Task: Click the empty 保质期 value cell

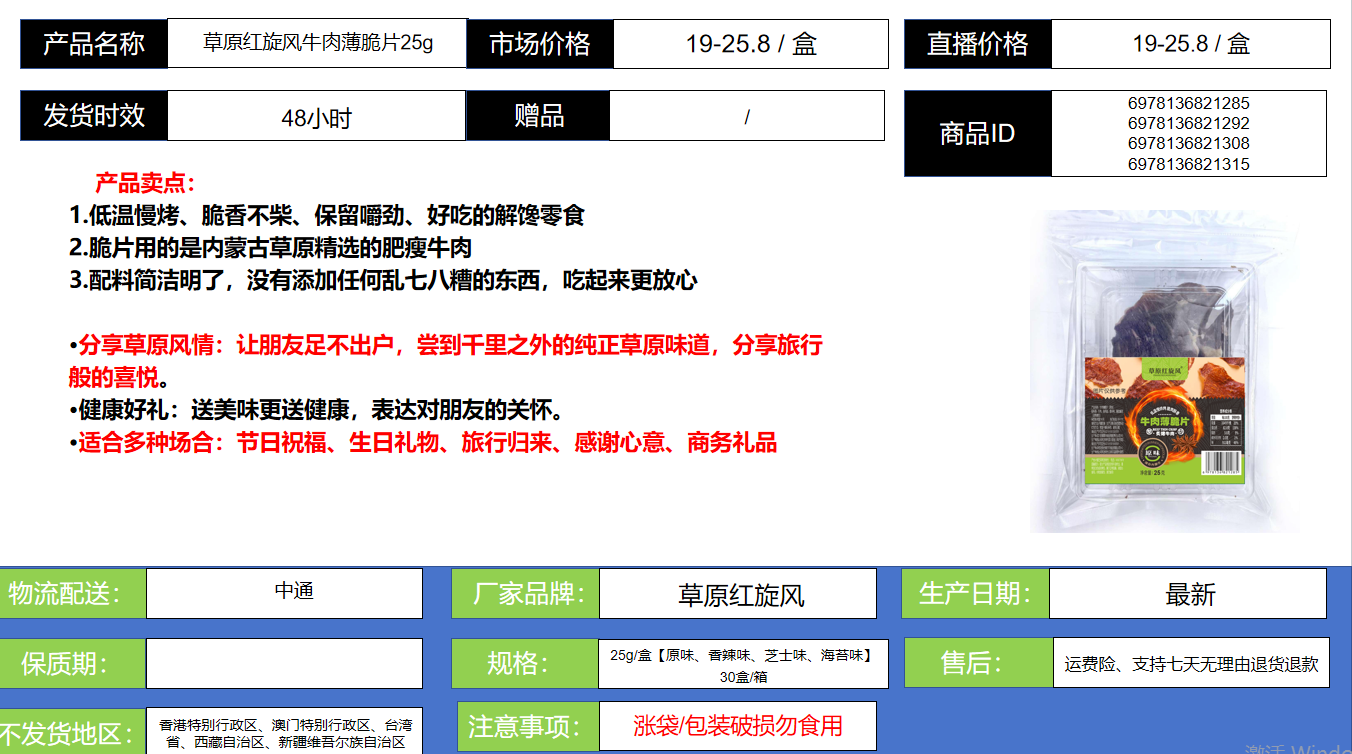Action: [x=284, y=663]
